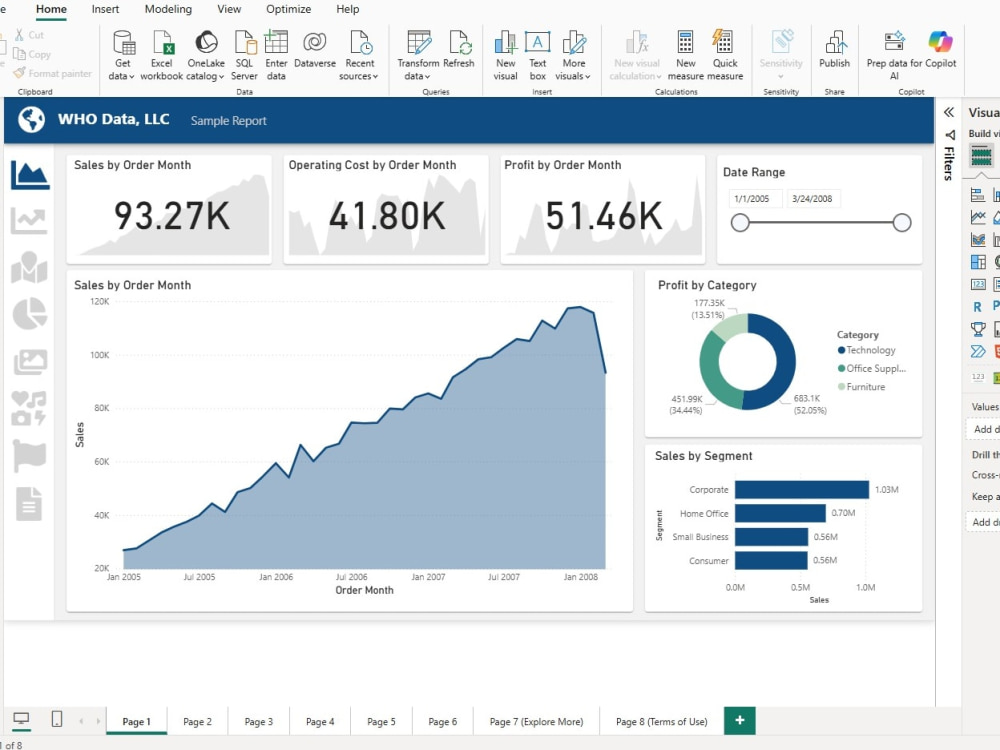Collapse the Visualizations pane with double chevron
Viewport: 1000px width, 750px height.
point(949,112)
